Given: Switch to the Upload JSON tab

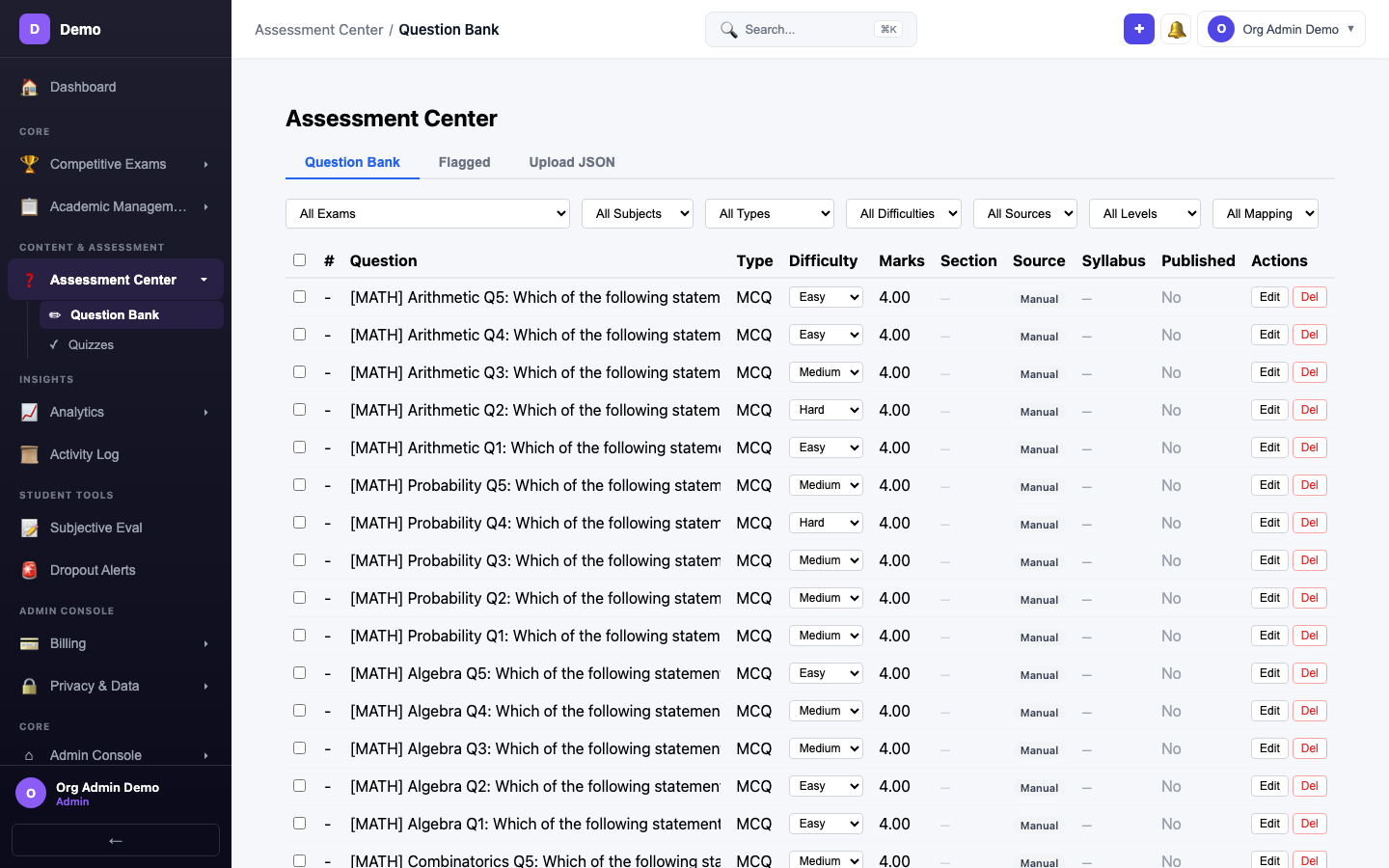Looking at the screenshot, I should (x=572, y=162).
